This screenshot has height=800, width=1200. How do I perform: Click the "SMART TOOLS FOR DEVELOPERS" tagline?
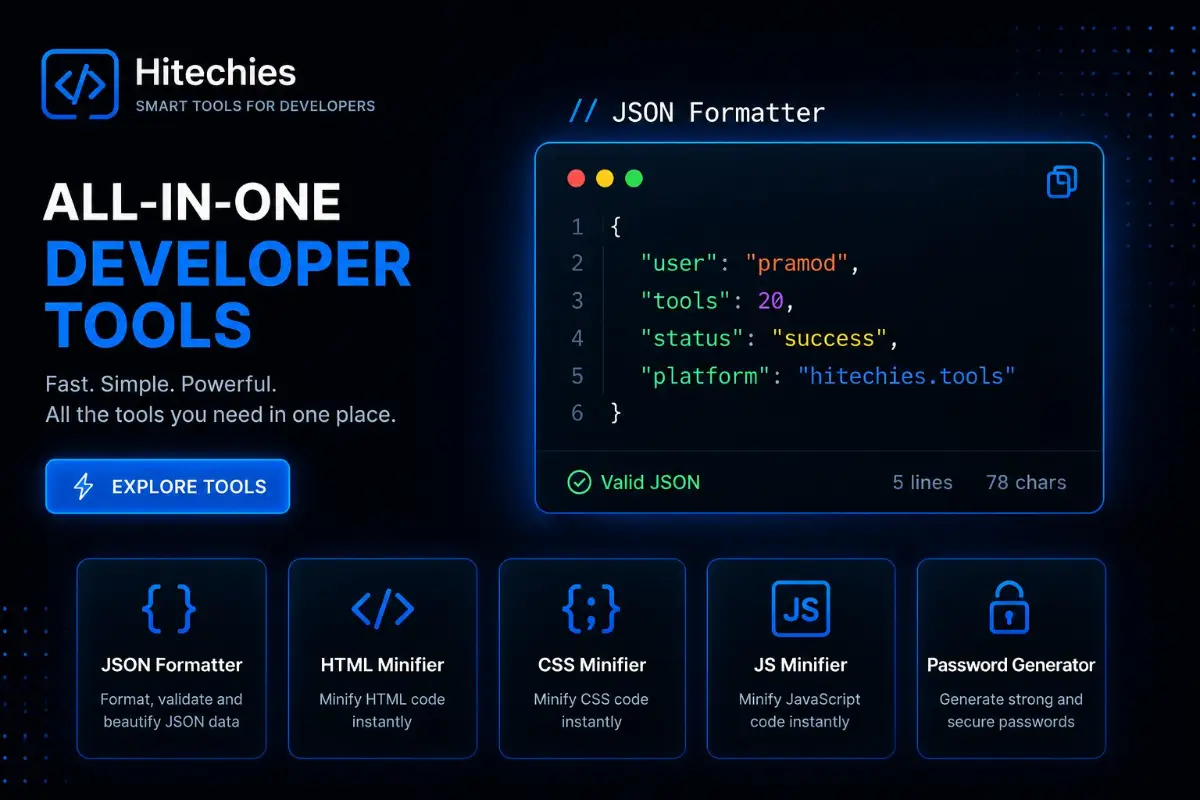(255, 106)
